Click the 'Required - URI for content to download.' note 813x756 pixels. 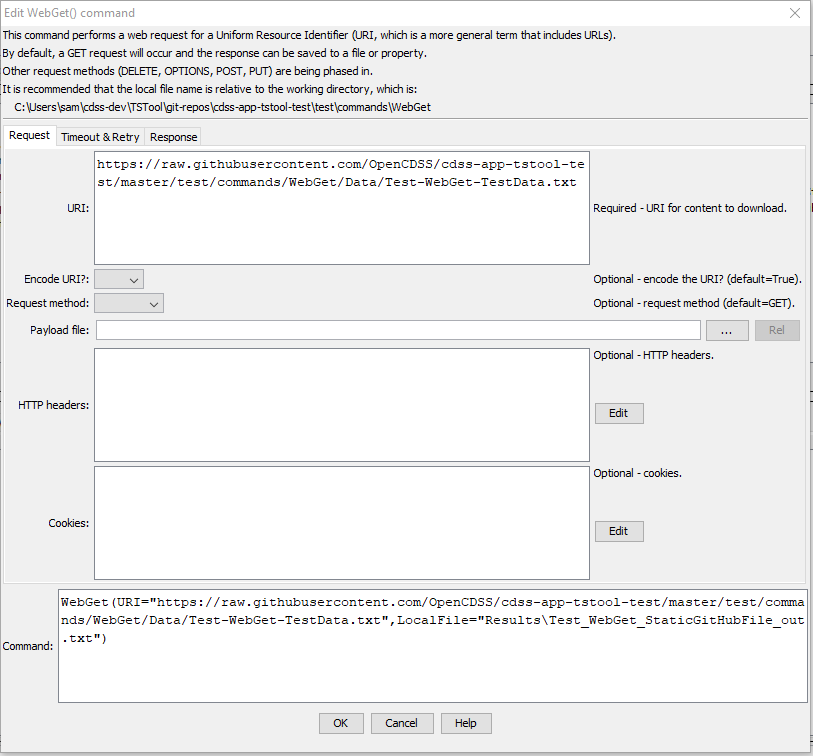[690, 208]
